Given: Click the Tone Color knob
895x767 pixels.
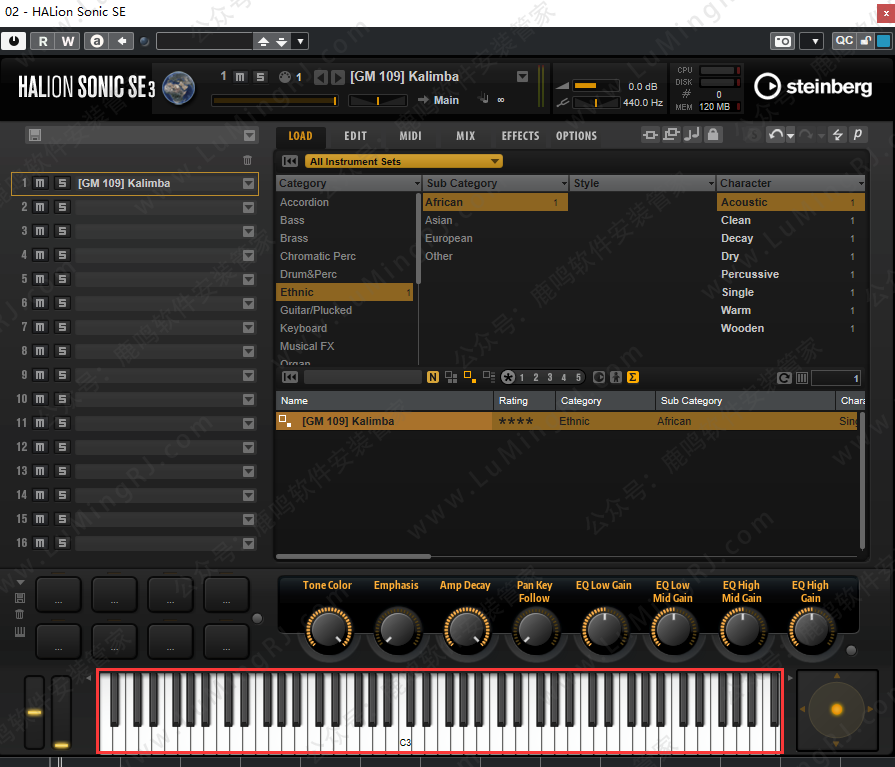Looking at the screenshot, I should click(328, 629).
